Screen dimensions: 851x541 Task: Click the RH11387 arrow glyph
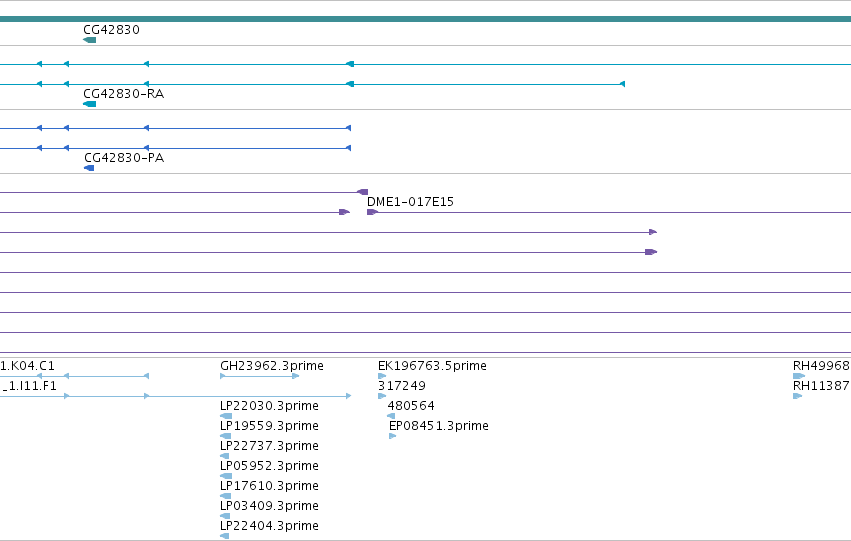(797, 396)
